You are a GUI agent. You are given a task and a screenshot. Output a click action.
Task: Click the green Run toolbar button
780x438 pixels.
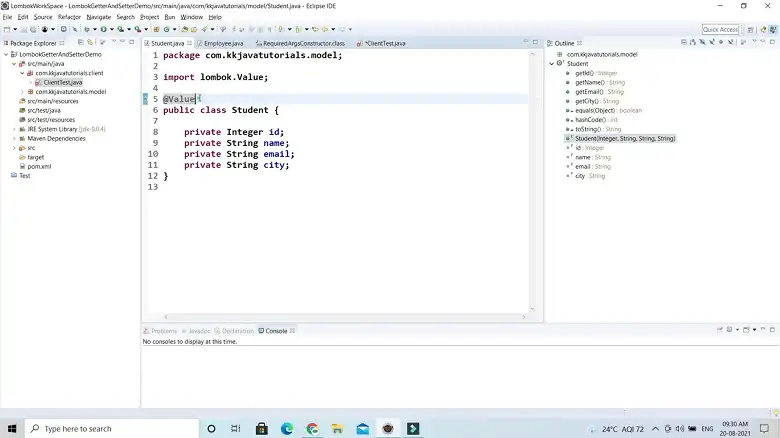point(103,29)
